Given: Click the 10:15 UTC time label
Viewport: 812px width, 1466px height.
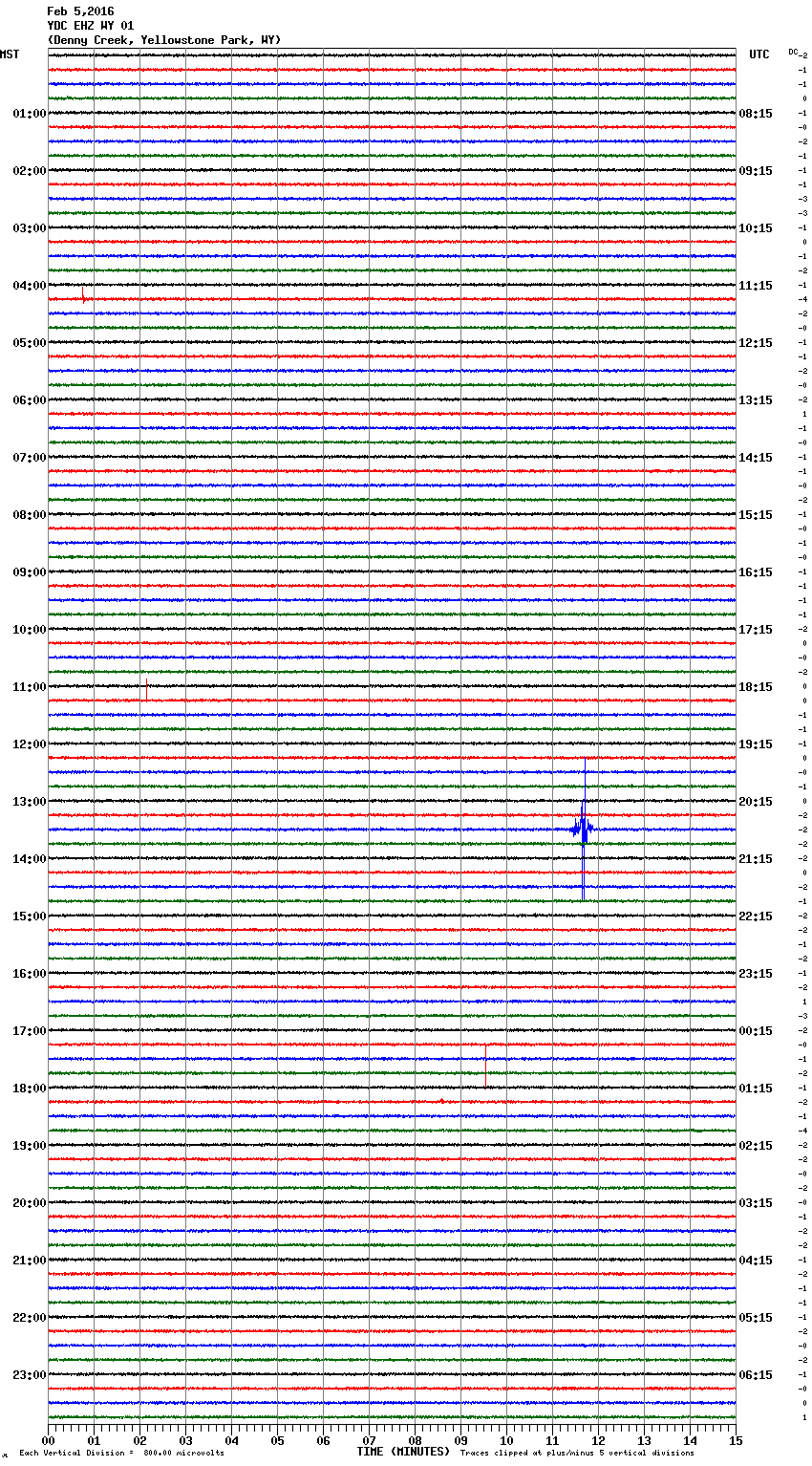Looking at the screenshot, I should tap(756, 228).
